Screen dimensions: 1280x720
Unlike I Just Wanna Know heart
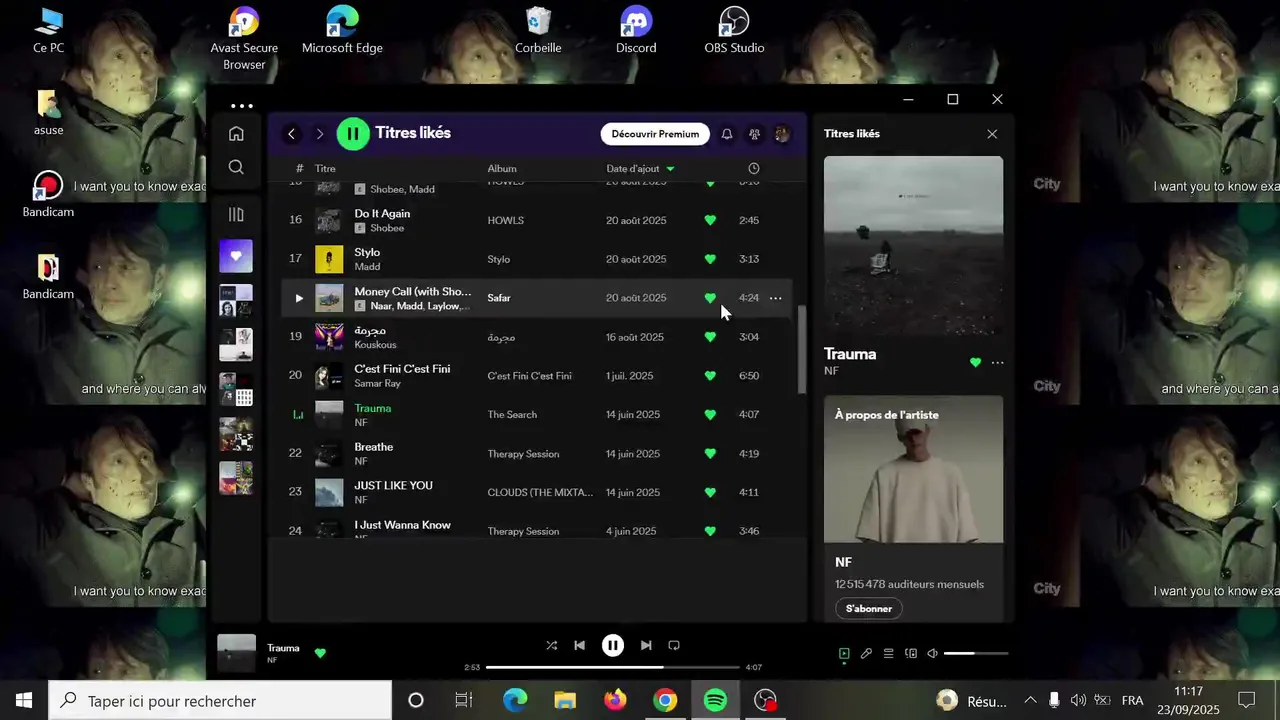(710, 531)
